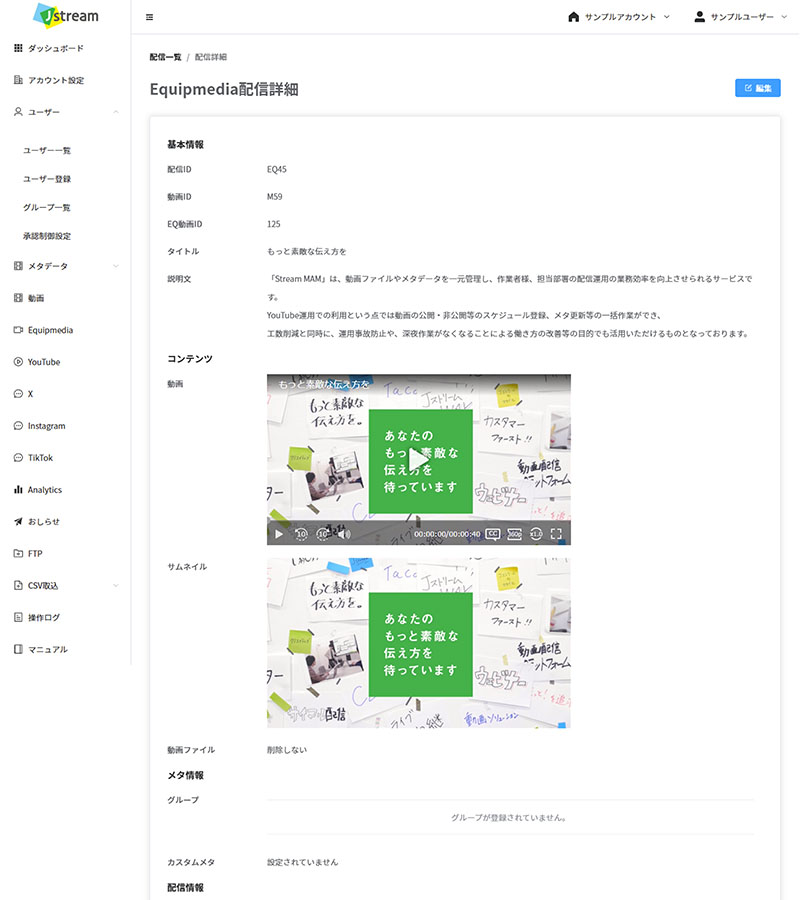
Task: Click the マニュアル book icon
Action: coord(18,649)
